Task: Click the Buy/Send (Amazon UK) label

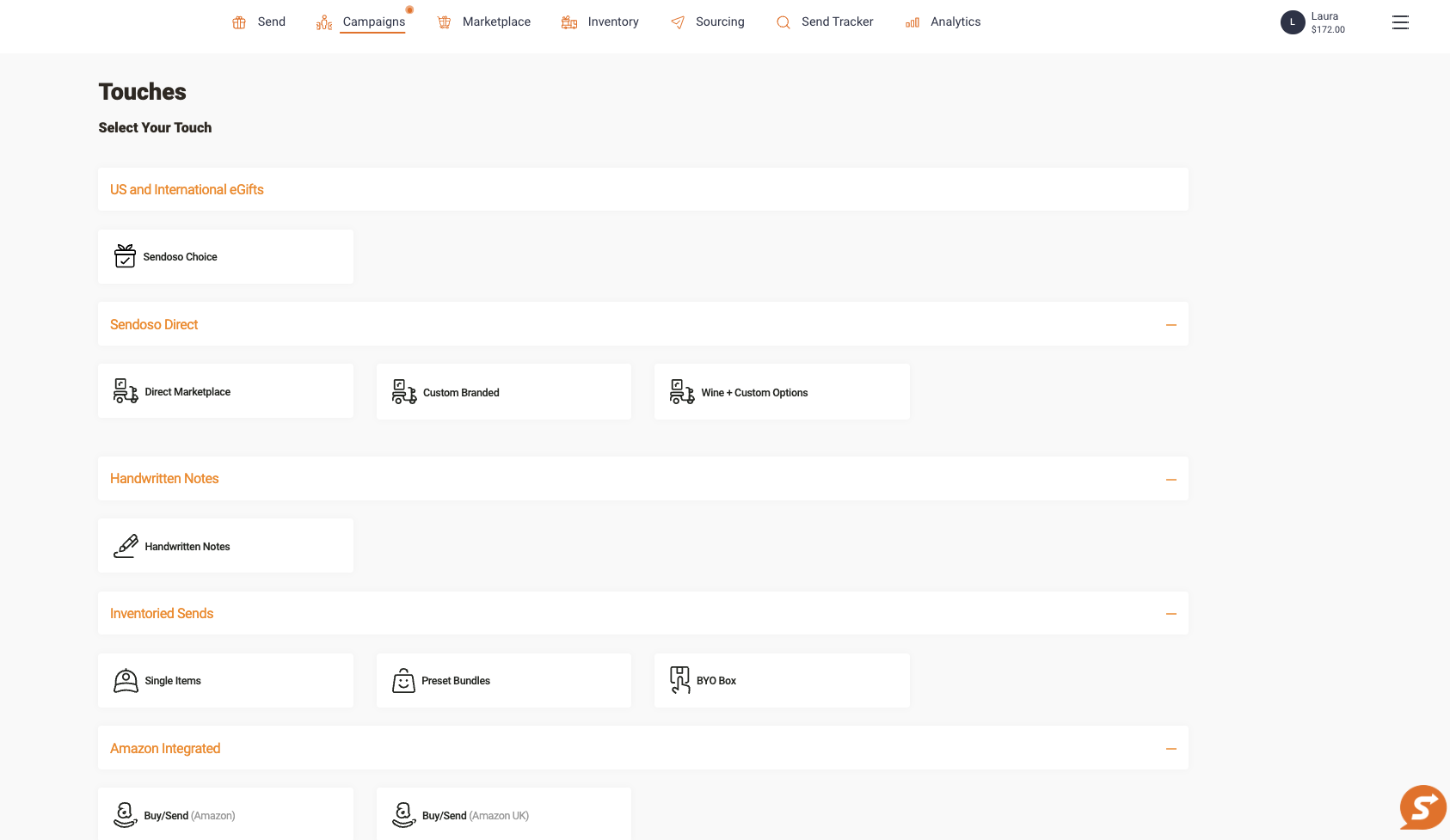Action: pos(476,815)
